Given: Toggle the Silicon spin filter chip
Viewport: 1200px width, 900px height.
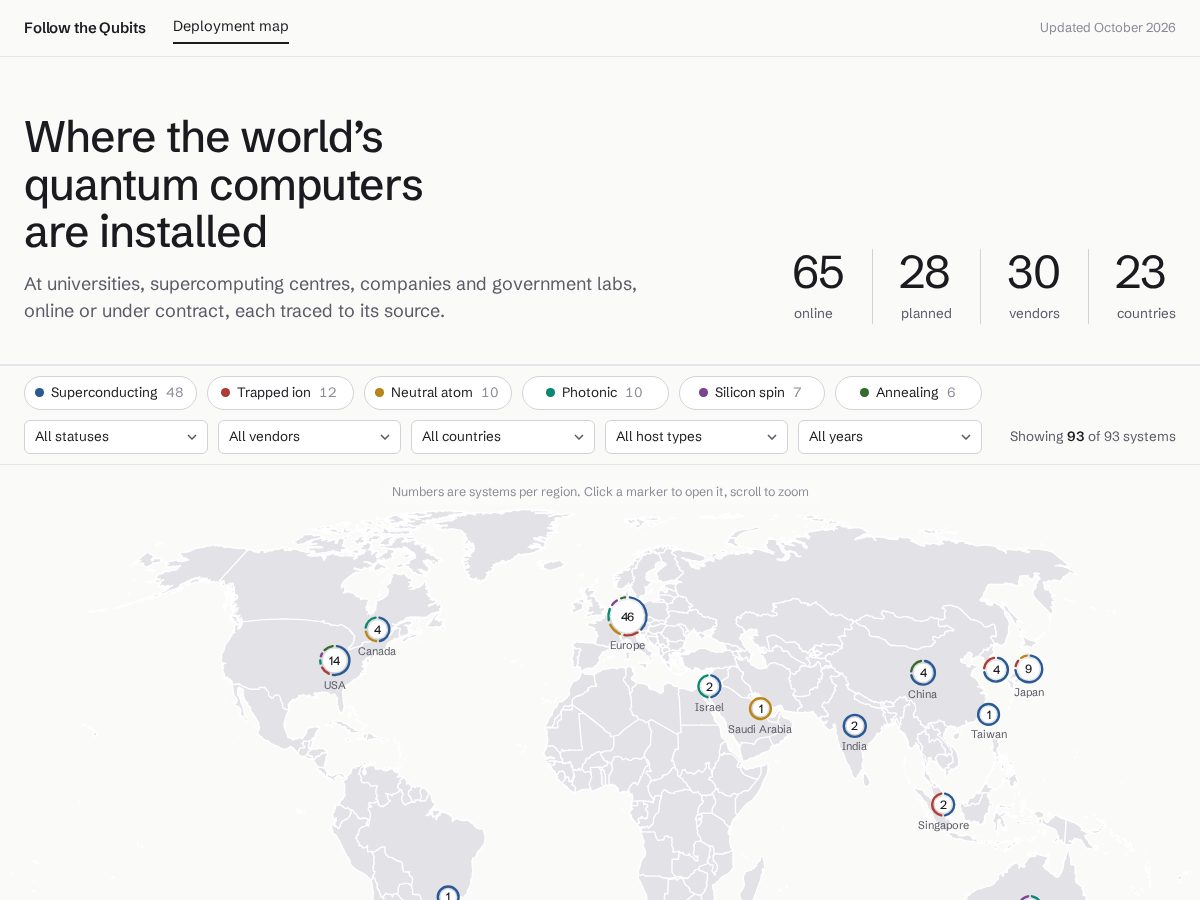Looking at the screenshot, I should [752, 393].
